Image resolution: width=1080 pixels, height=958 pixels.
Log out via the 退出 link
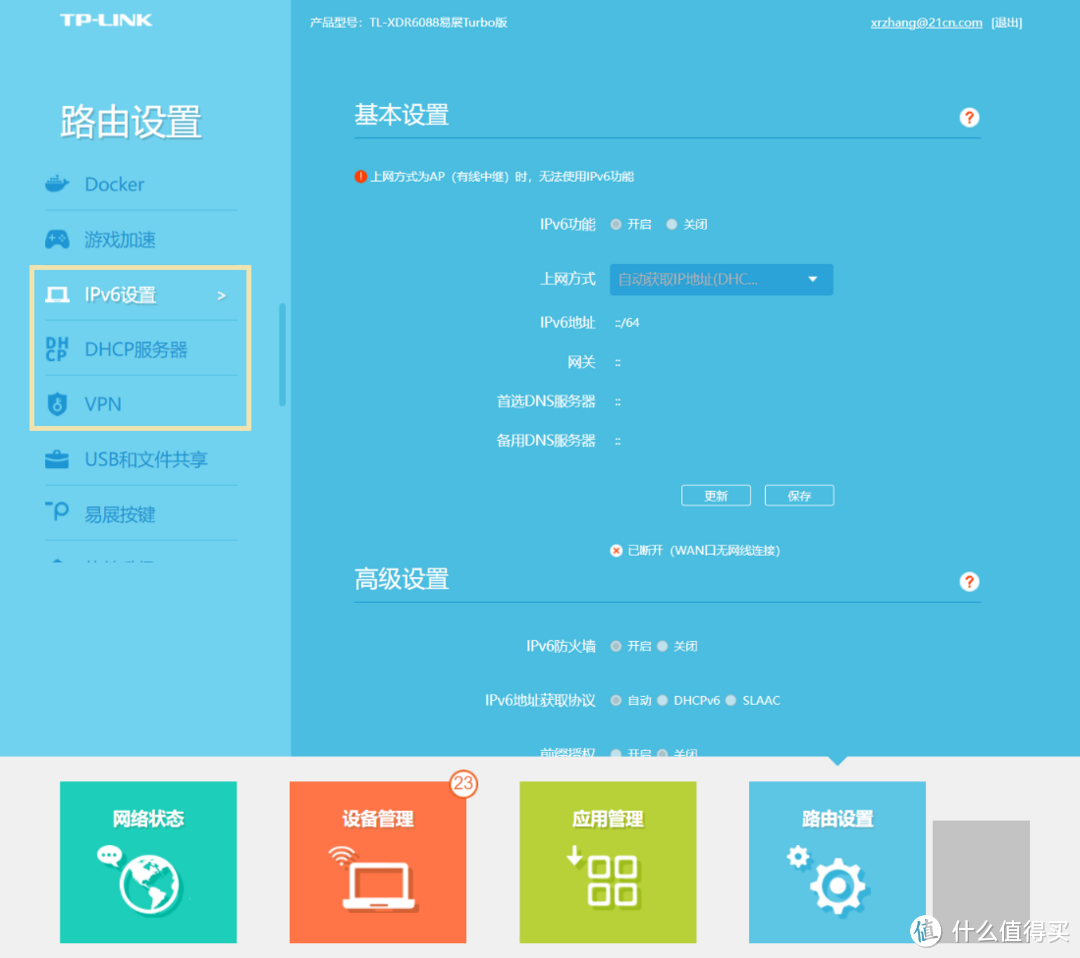[1006, 22]
